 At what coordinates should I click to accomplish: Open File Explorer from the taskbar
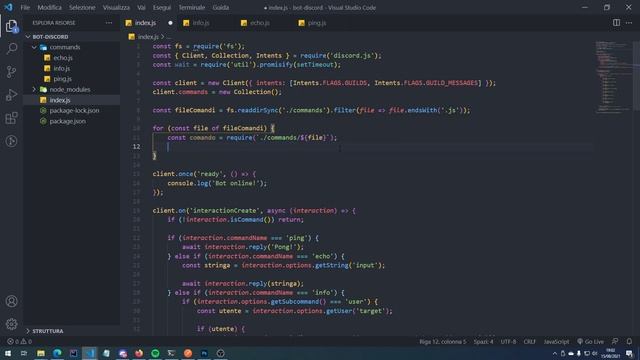tap(41, 353)
